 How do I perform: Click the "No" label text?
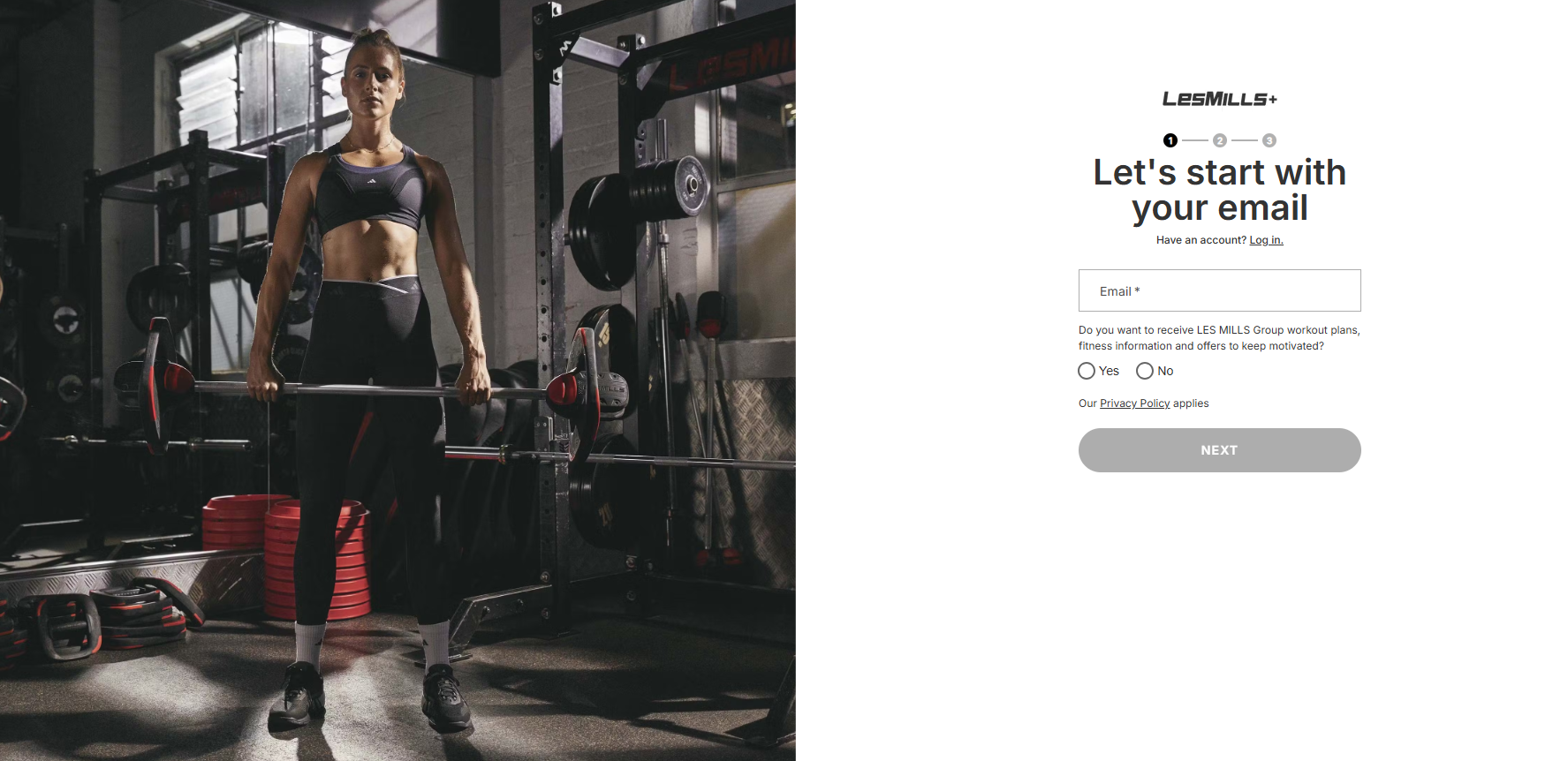(x=1165, y=371)
